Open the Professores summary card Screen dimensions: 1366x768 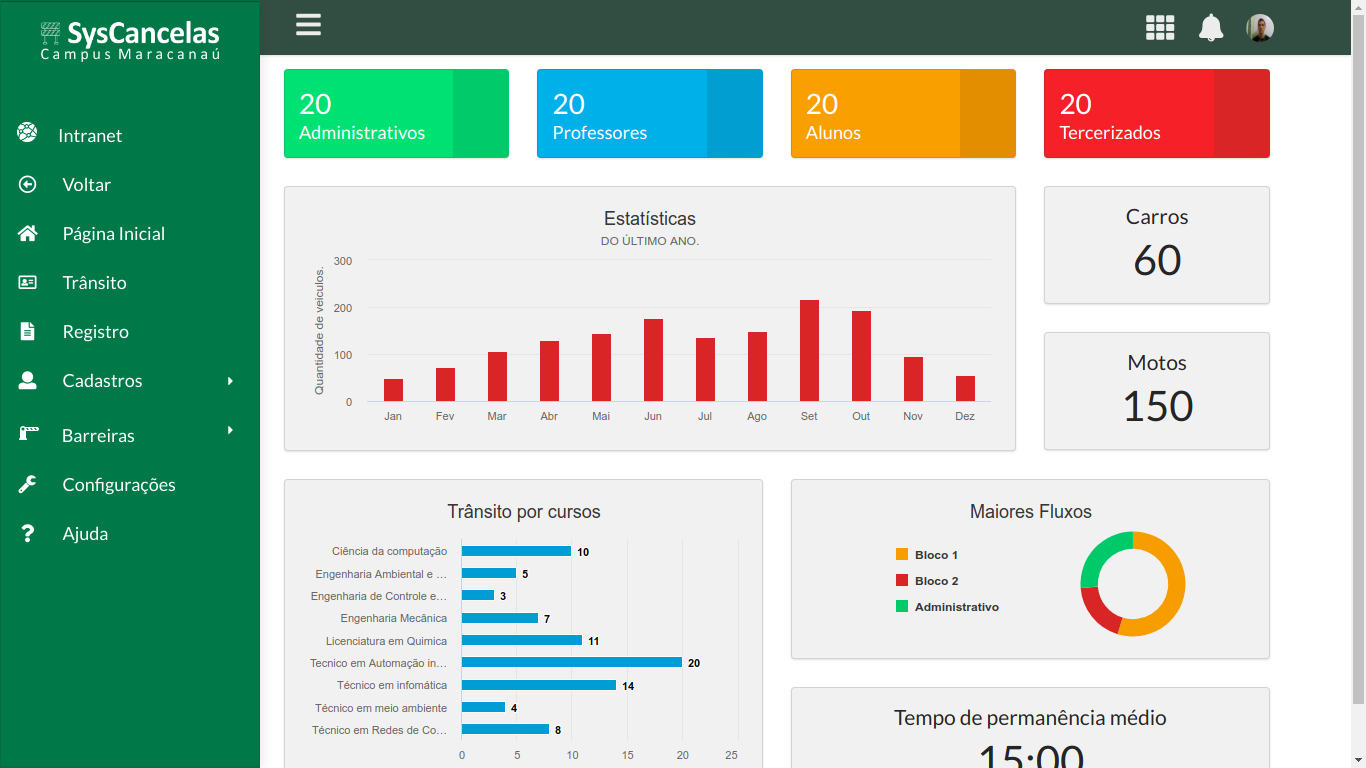tap(649, 113)
